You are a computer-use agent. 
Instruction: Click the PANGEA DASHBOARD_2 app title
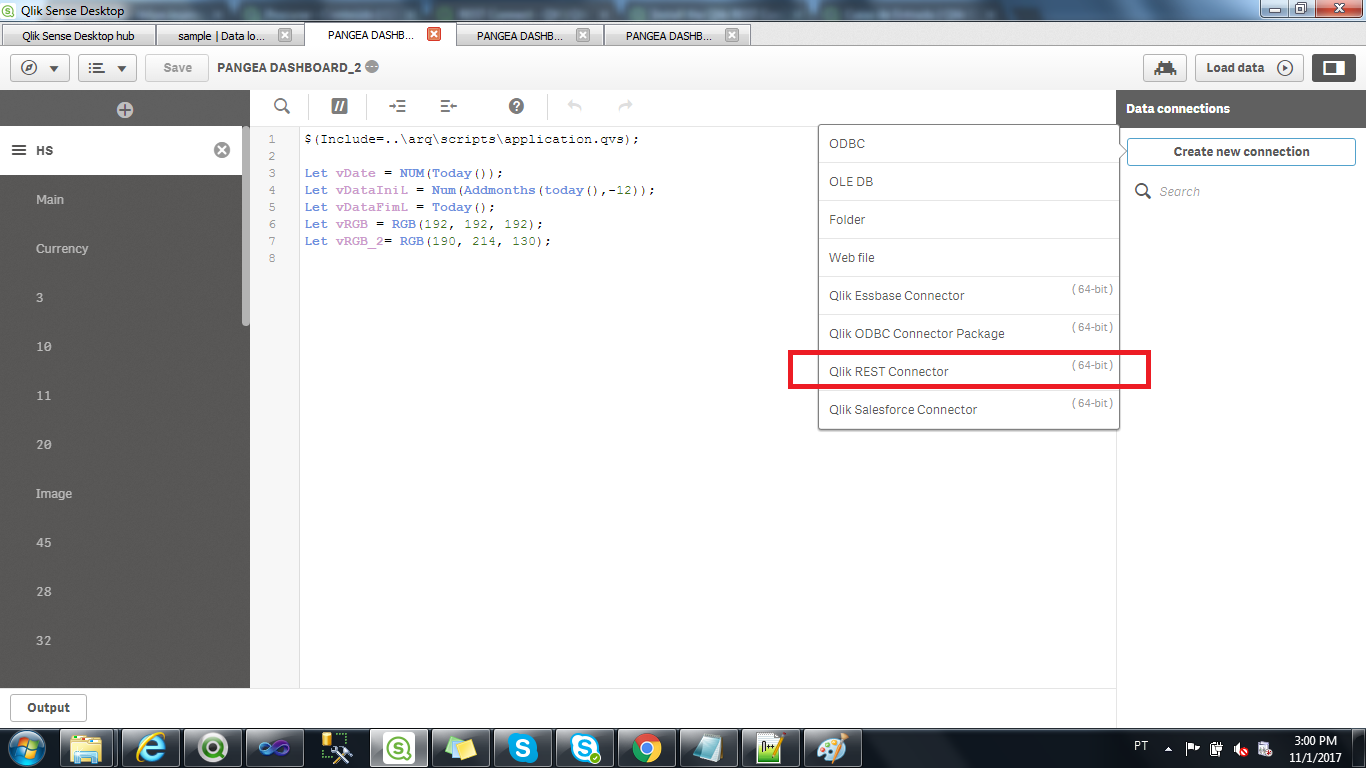pyautogui.click(x=289, y=67)
